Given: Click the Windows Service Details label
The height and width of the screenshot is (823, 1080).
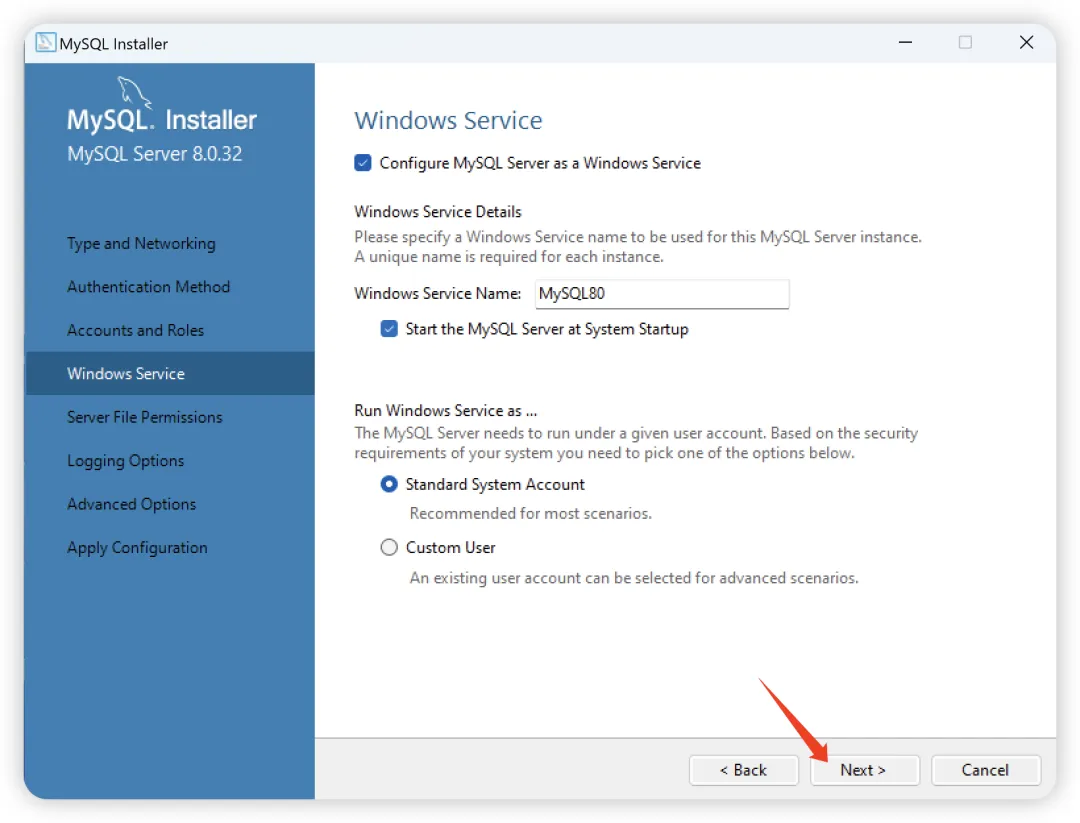Looking at the screenshot, I should click(438, 211).
